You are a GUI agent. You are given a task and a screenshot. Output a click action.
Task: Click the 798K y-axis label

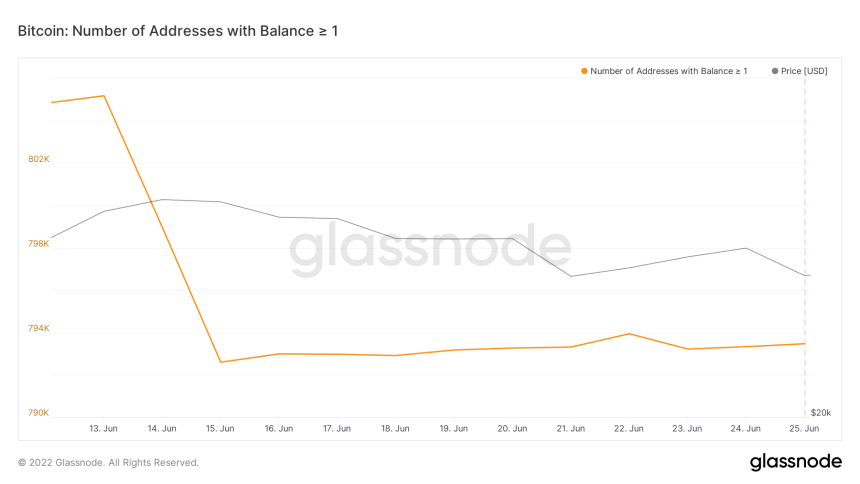coord(39,243)
